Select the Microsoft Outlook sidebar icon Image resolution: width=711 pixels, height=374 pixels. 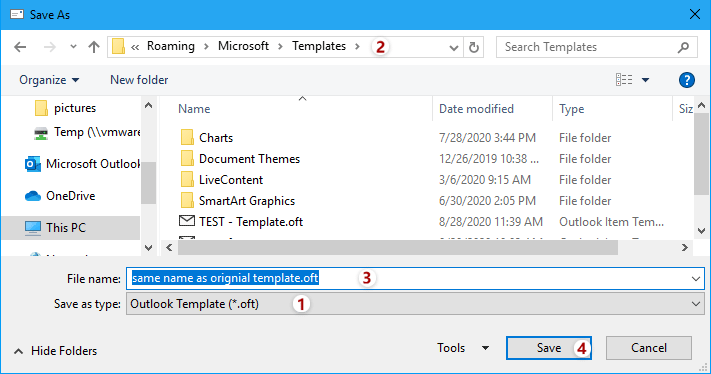33,164
